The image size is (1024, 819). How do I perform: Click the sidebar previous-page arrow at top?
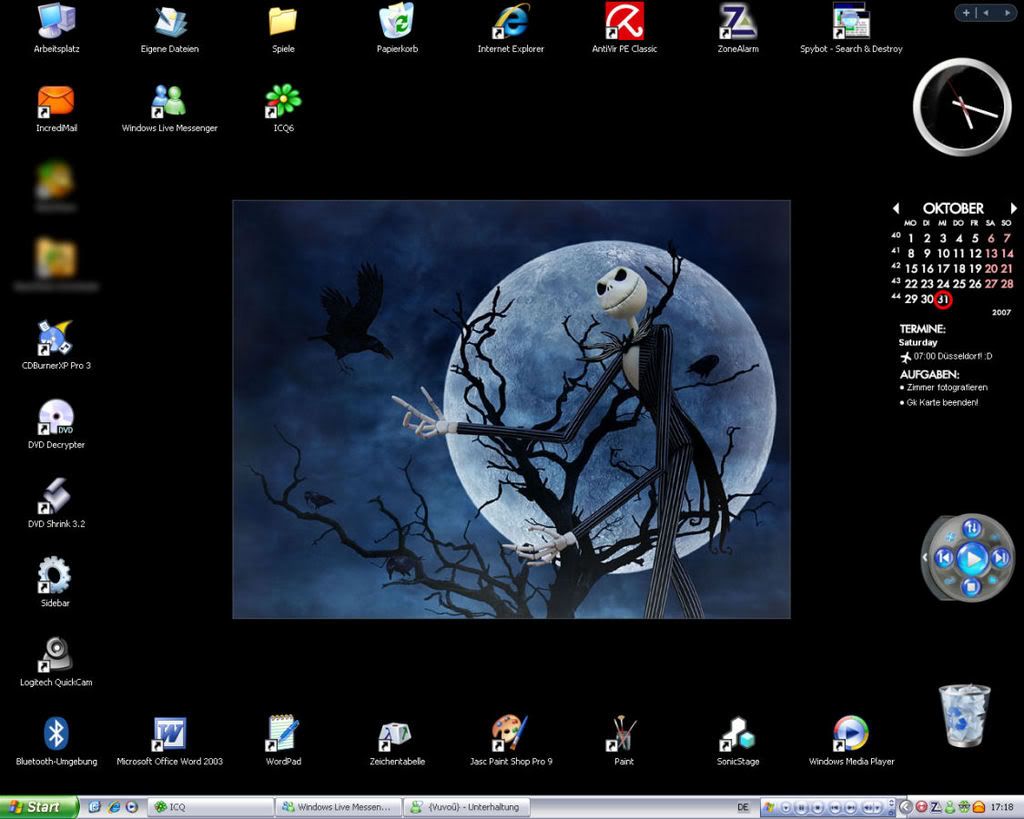click(x=986, y=12)
